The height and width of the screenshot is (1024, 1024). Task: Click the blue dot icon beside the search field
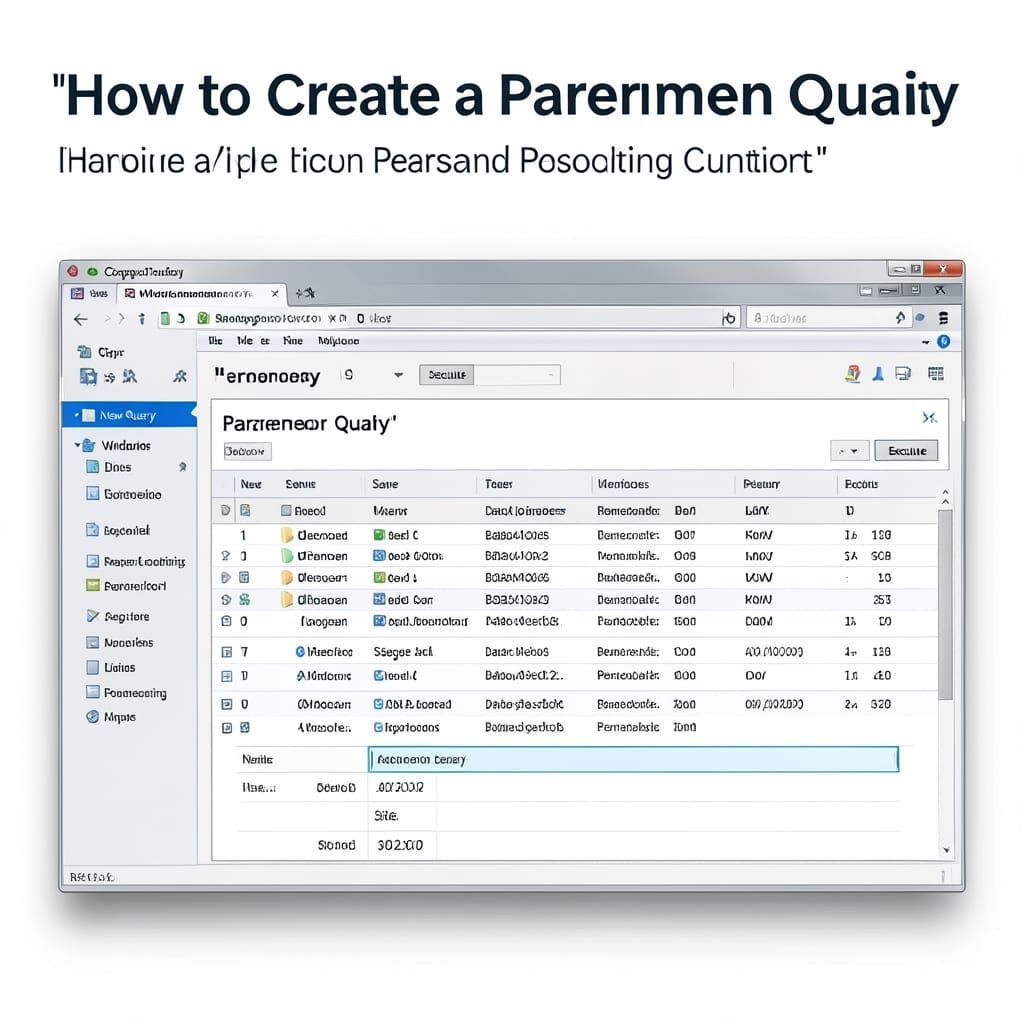[x=920, y=317]
